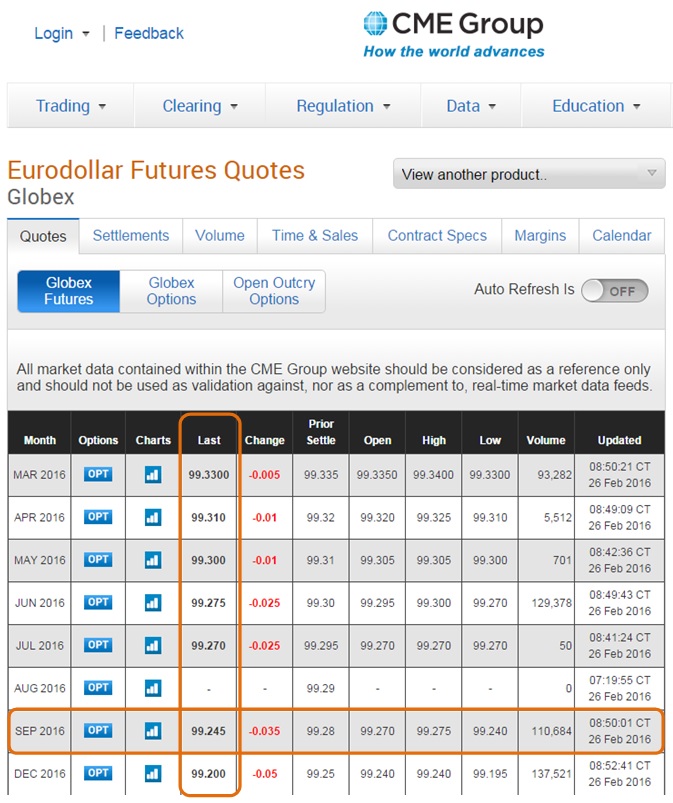Open the chart icon for SEP 2016
The width and height of the screenshot is (673, 803).
click(x=153, y=731)
